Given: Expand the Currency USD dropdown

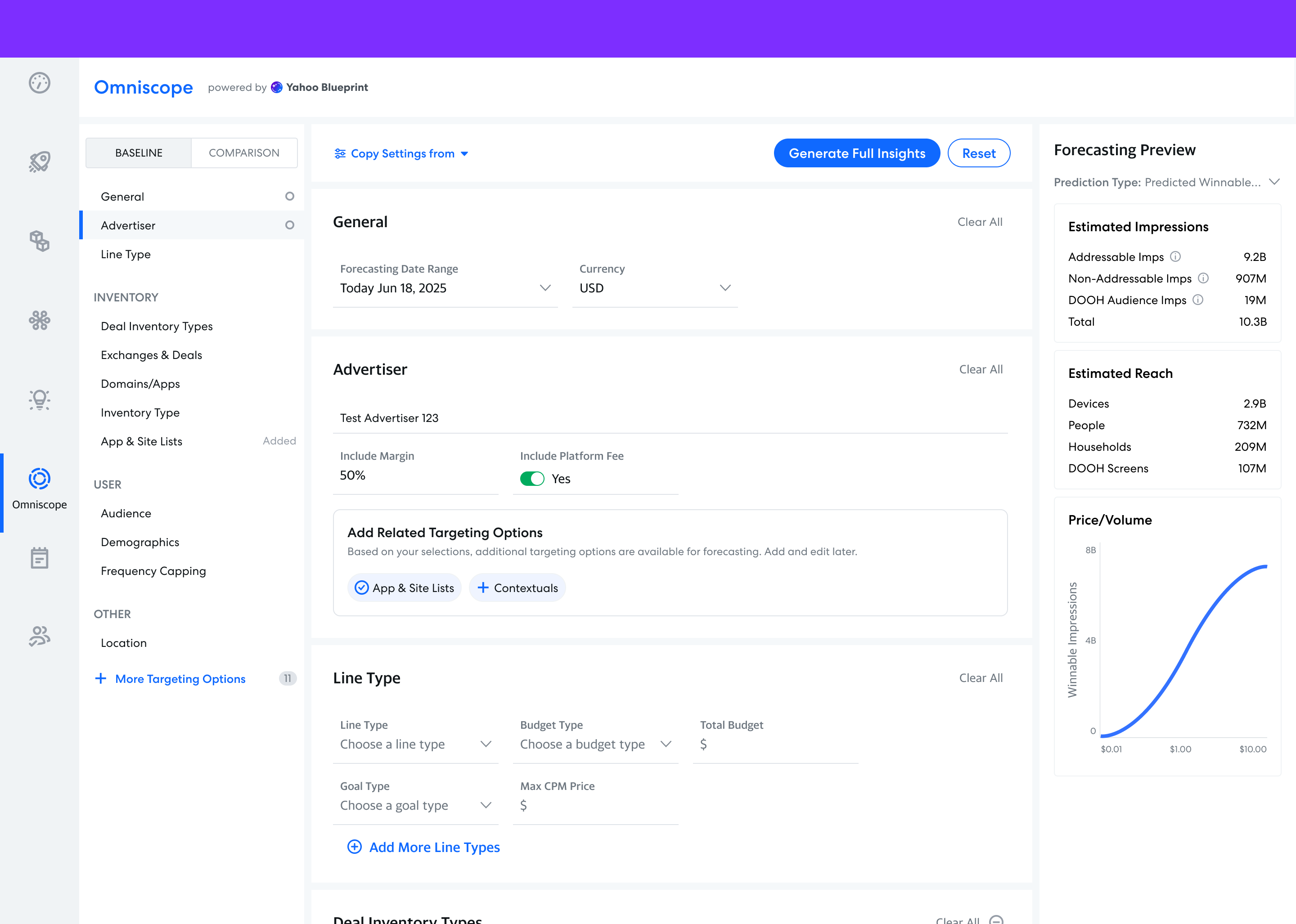Looking at the screenshot, I should click(655, 288).
